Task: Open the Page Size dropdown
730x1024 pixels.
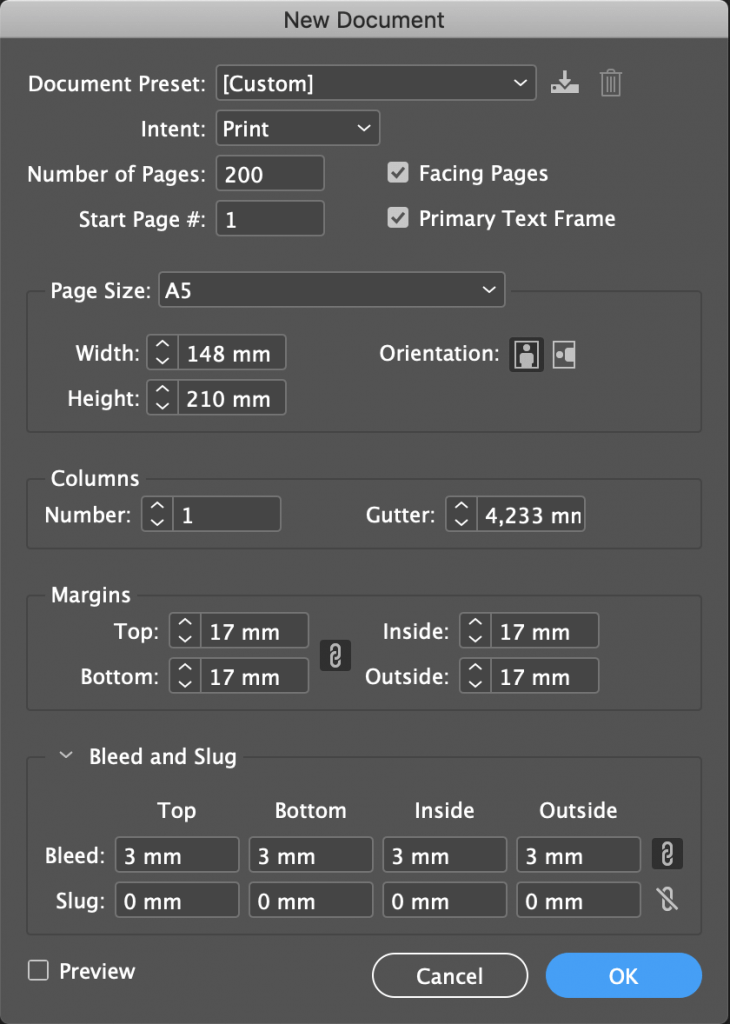Action: click(x=331, y=291)
